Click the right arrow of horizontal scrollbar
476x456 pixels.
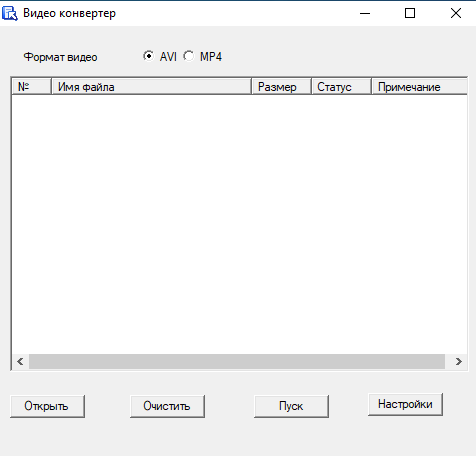coord(459,361)
